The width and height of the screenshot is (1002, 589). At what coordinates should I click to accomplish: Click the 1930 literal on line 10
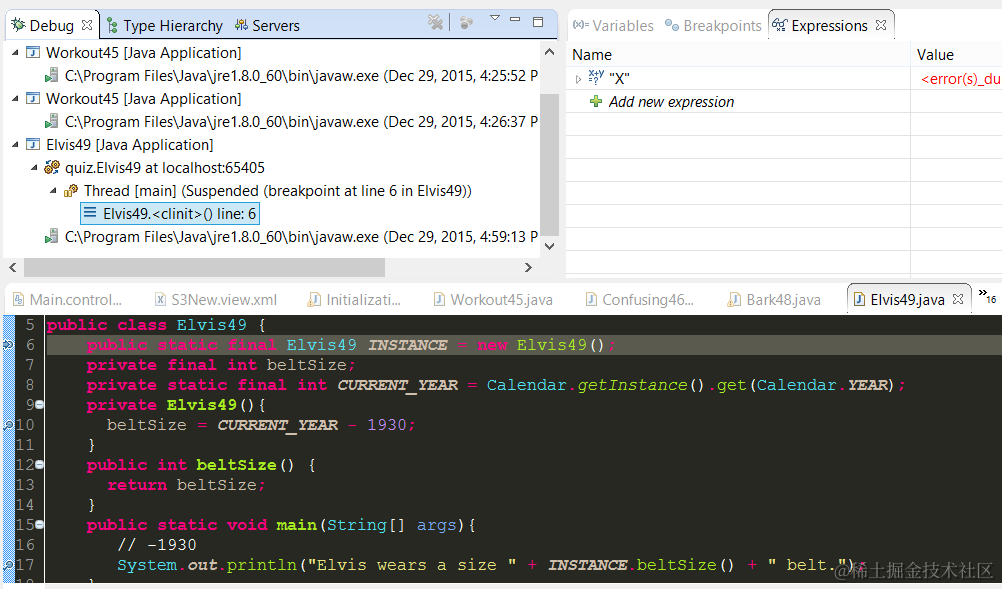pyautogui.click(x=387, y=425)
